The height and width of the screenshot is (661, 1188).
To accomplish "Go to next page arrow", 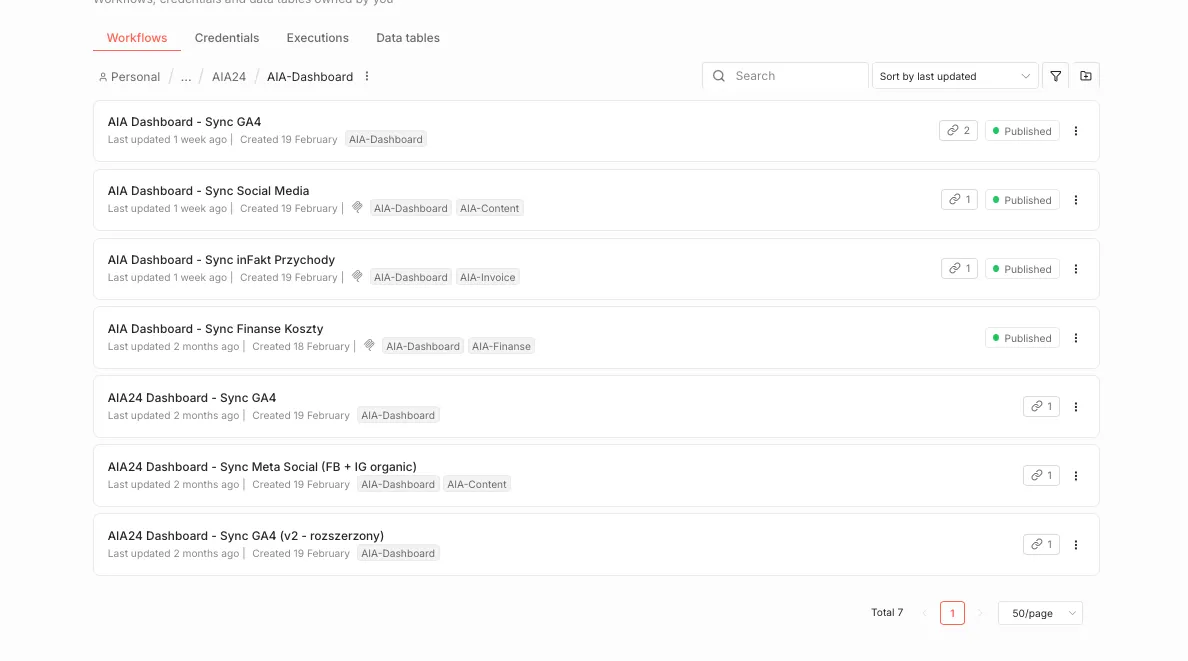I will click(x=980, y=613).
